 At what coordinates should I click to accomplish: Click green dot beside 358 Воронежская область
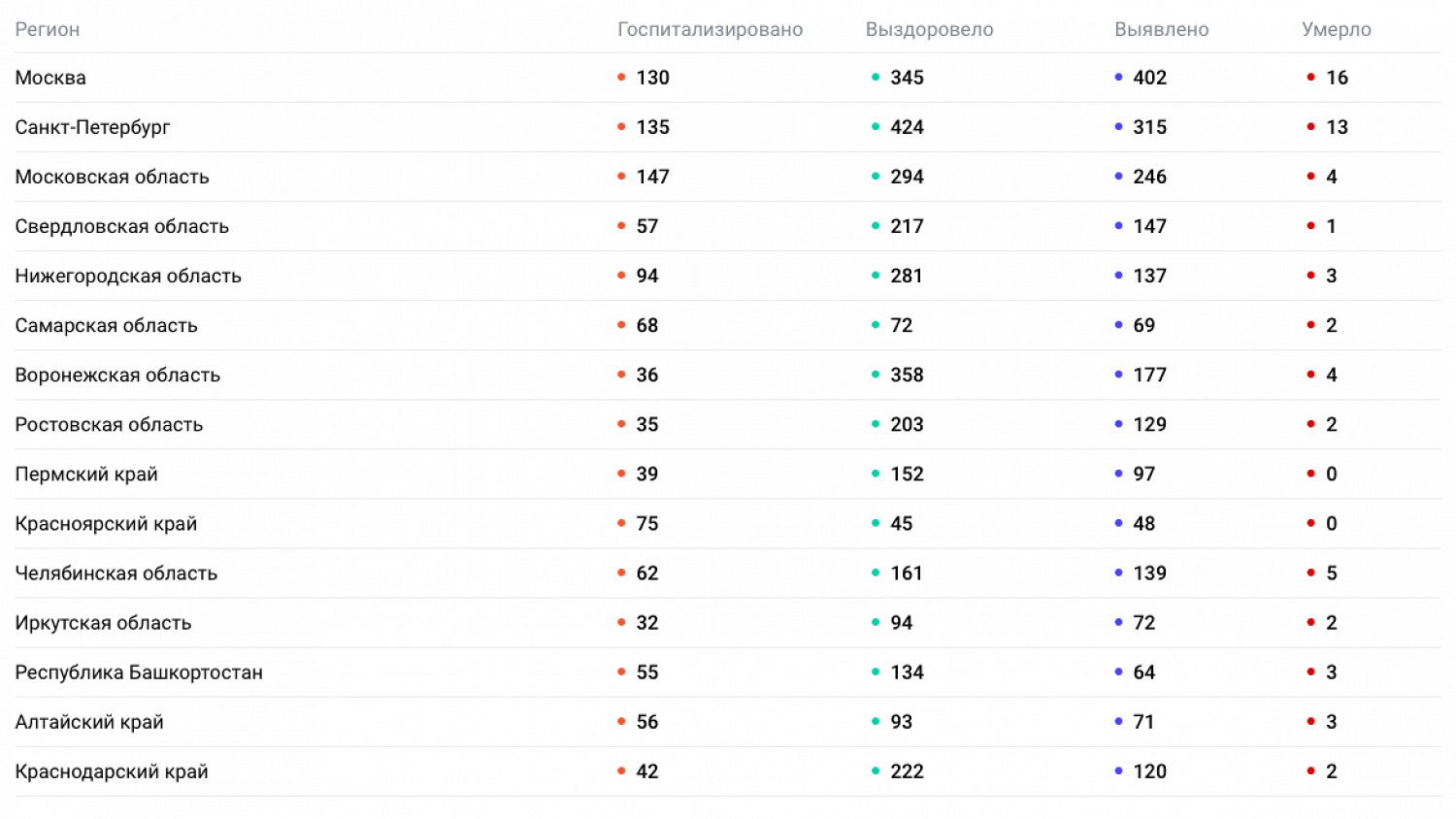[876, 375]
